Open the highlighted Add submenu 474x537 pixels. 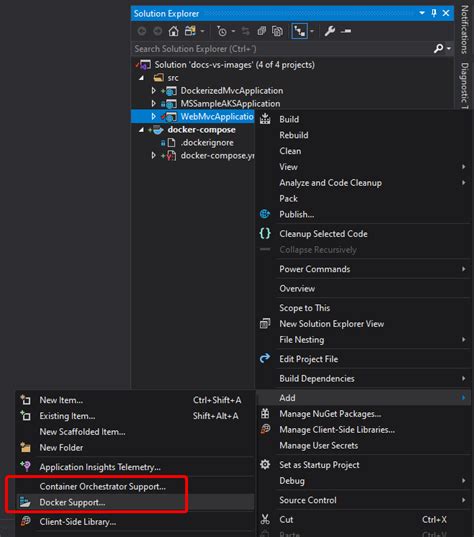pyautogui.click(x=363, y=398)
